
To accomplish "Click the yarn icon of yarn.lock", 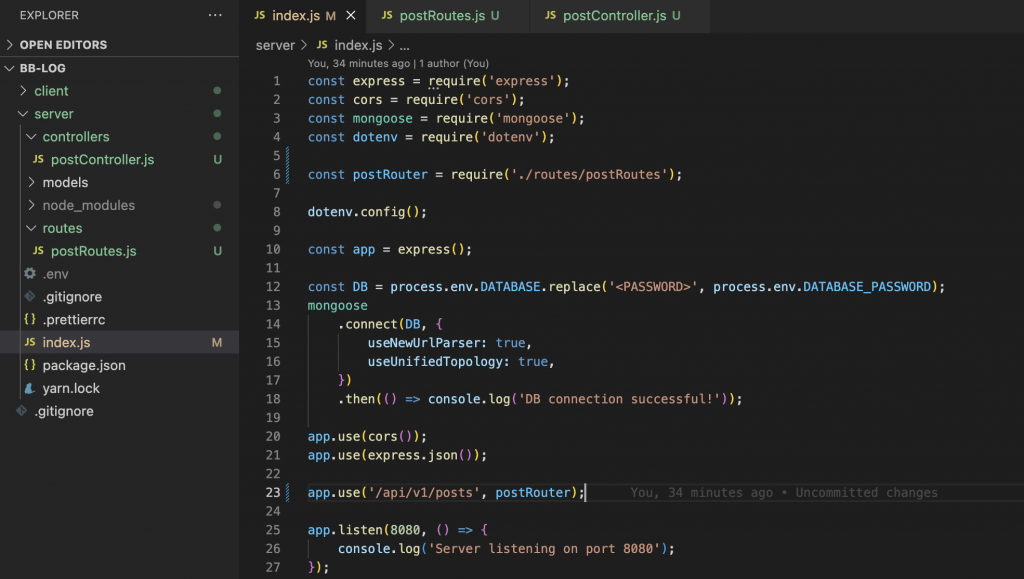I will 30,388.
